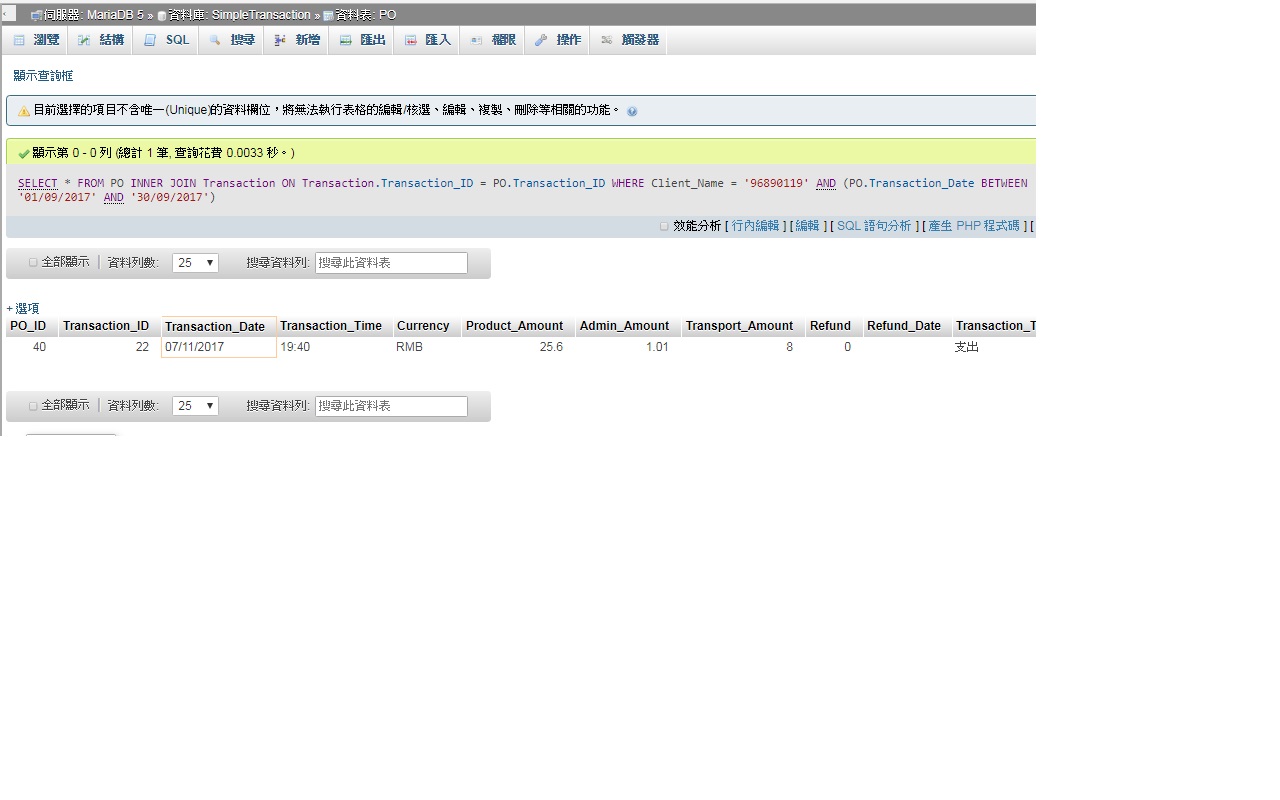Click the BETWEEN keyword in the SQL query
The image size is (1280, 800).
click(1004, 183)
